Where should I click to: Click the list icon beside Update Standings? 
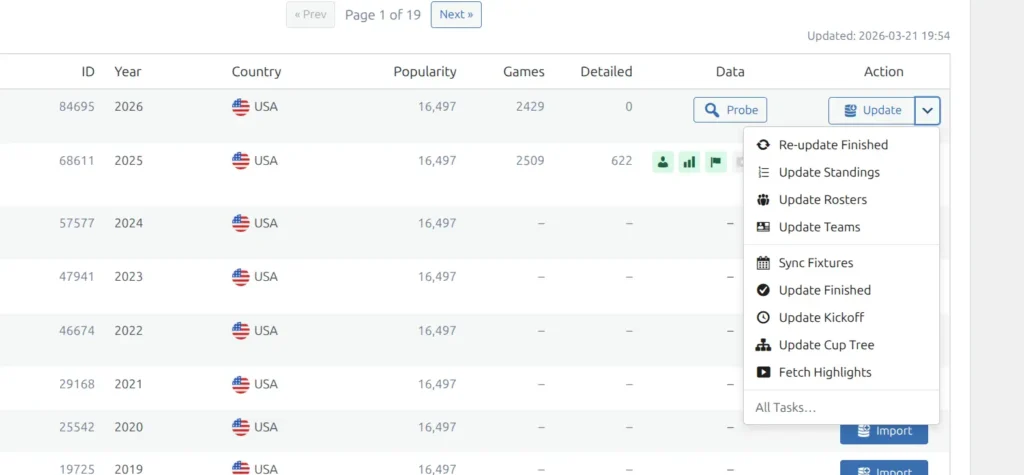point(763,172)
